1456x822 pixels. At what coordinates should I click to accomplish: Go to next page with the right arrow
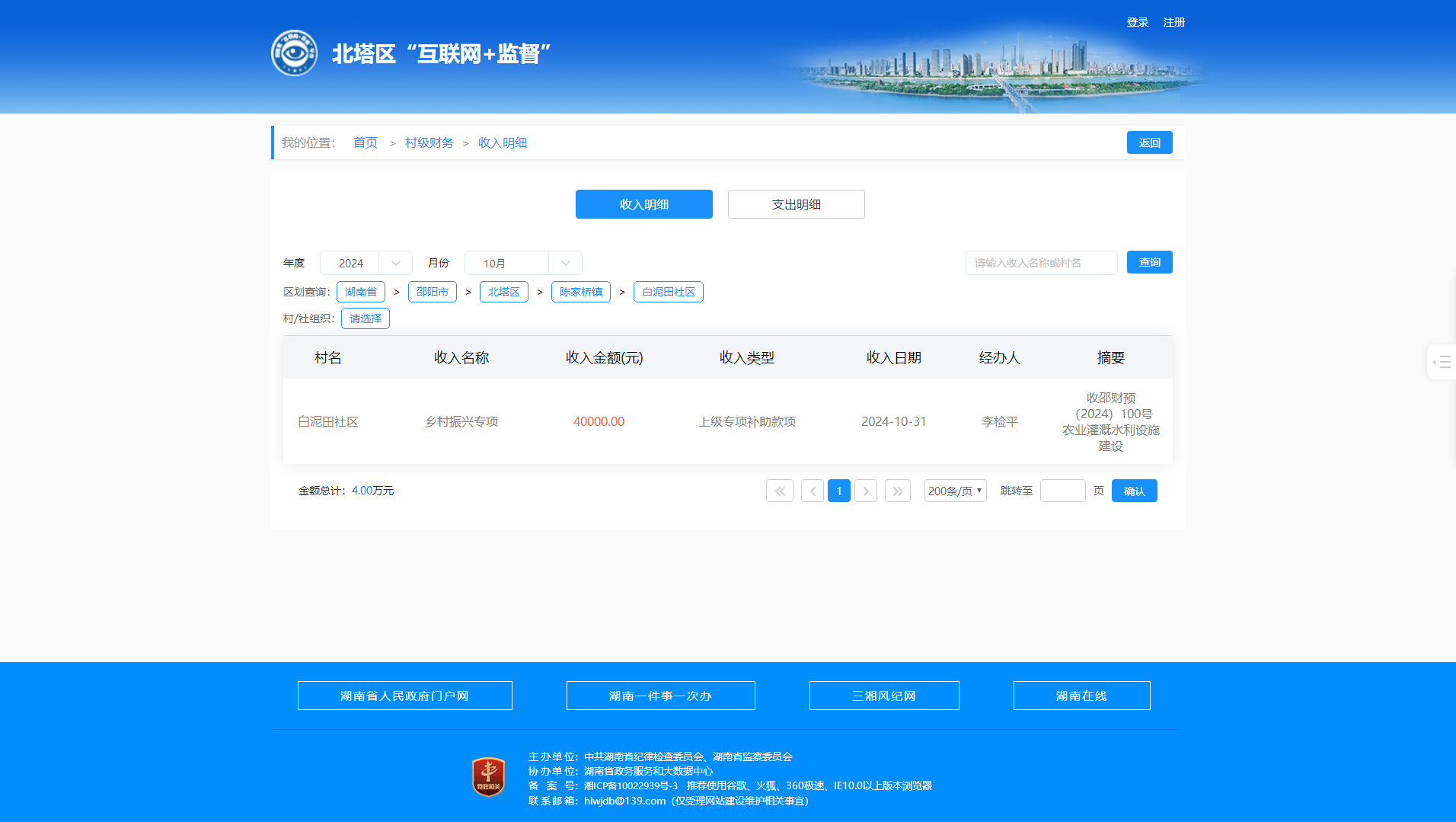click(x=866, y=491)
